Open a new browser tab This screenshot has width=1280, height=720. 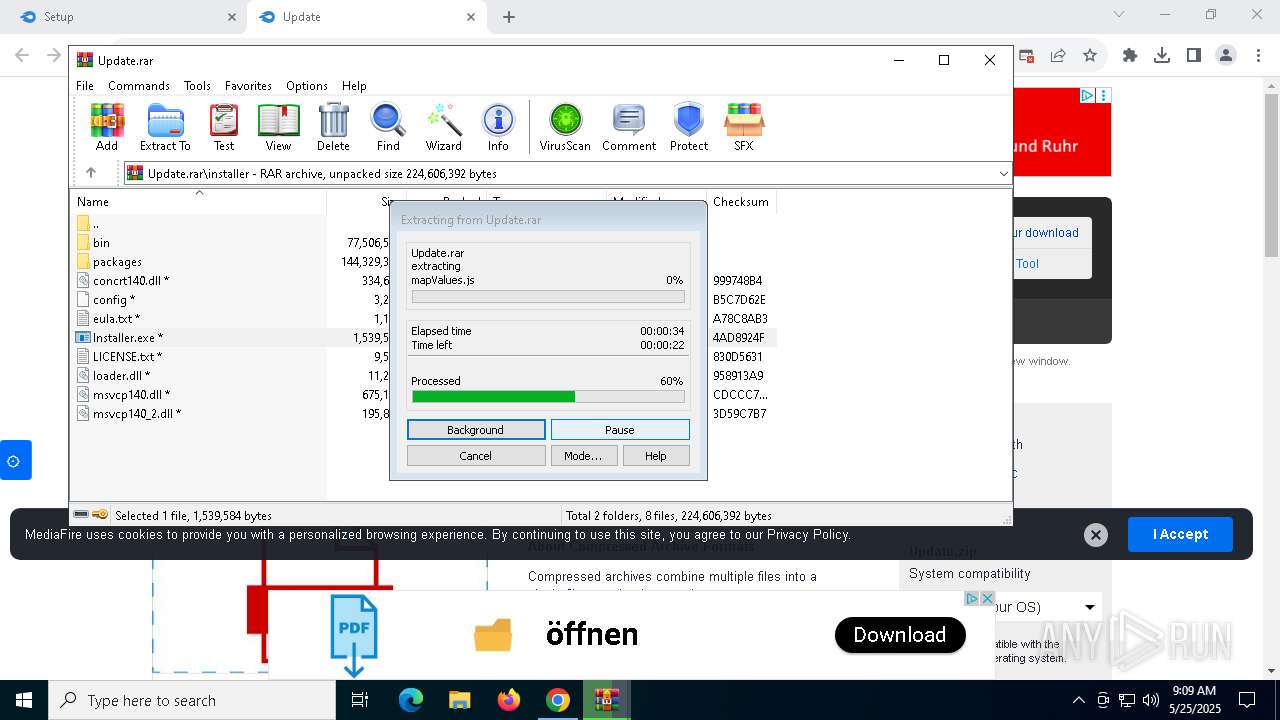pyautogui.click(x=509, y=16)
